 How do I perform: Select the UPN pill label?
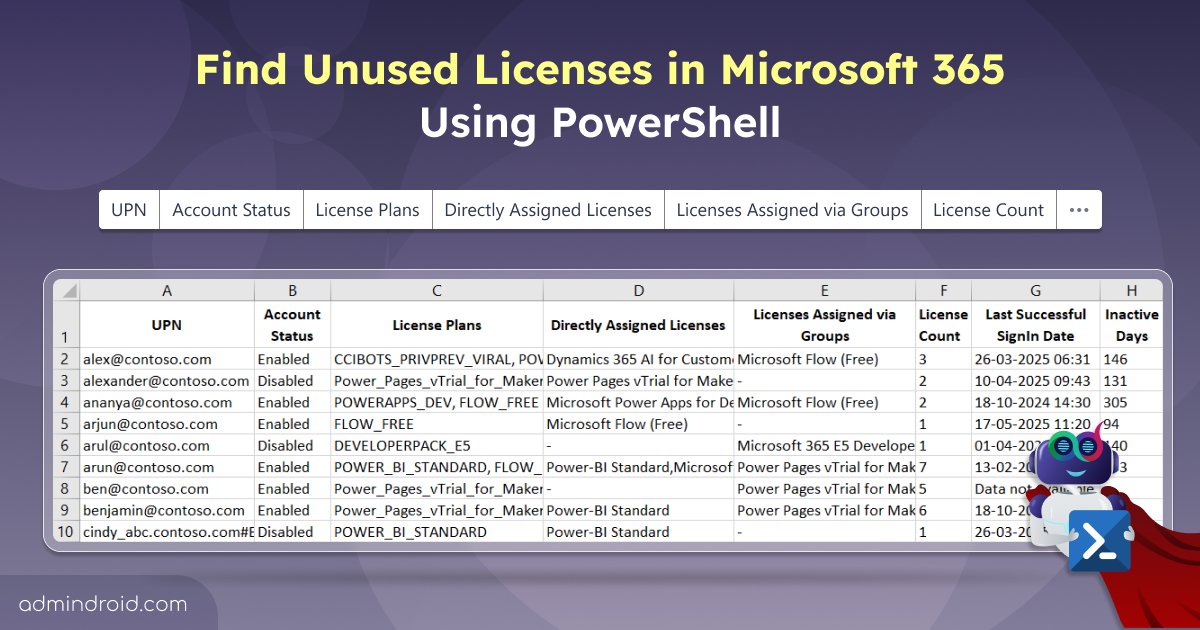129,209
